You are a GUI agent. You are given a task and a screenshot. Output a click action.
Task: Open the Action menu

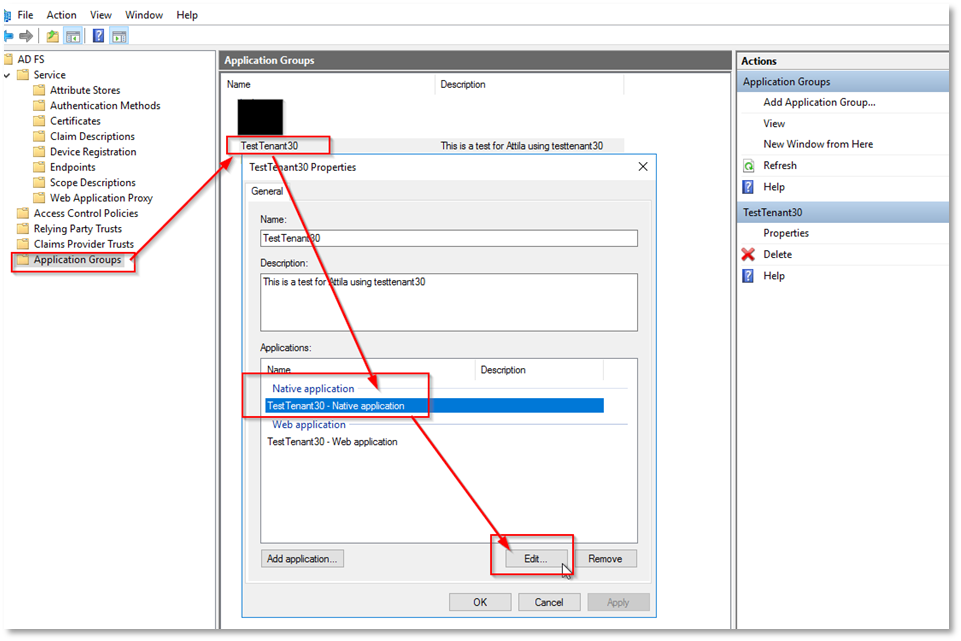point(61,15)
